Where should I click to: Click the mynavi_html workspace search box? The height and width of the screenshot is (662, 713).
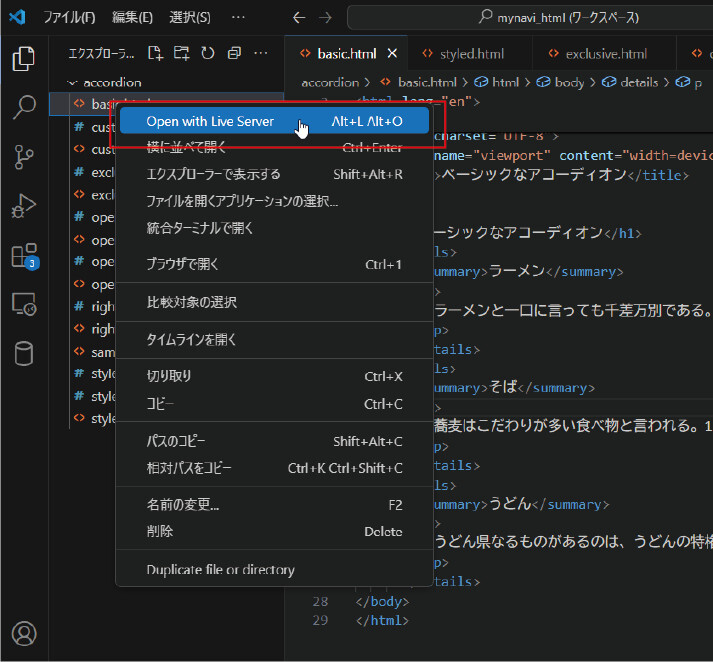click(x=530, y=18)
